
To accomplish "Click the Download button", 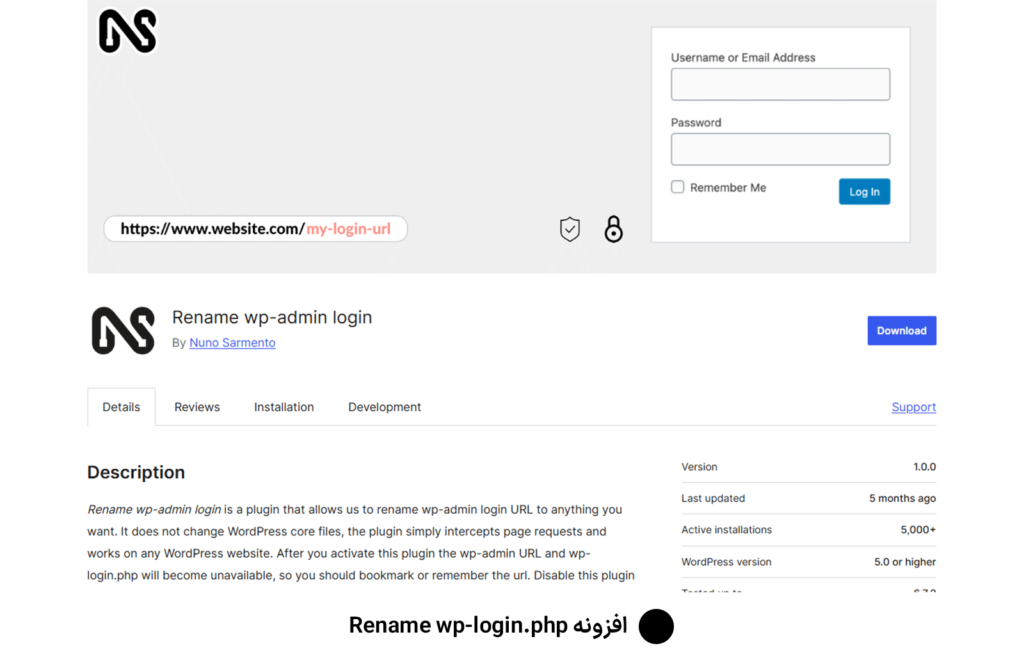I will point(901,330).
